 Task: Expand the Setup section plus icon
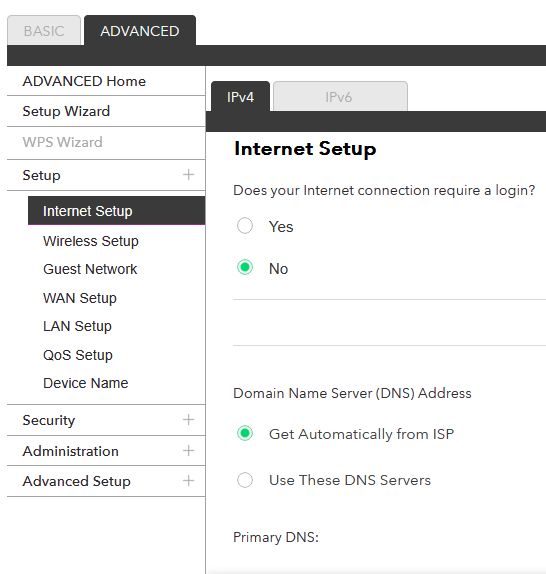pyautogui.click(x=188, y=175)
